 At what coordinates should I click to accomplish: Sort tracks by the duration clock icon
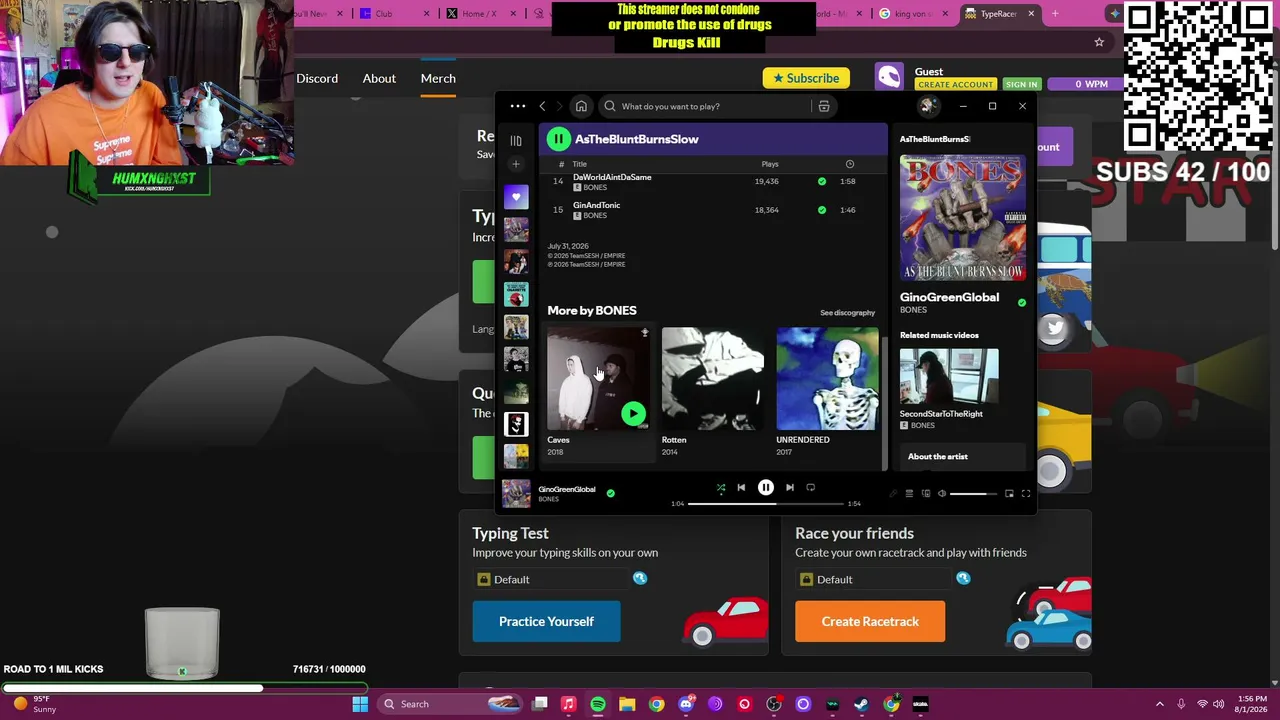click(850, 164)
